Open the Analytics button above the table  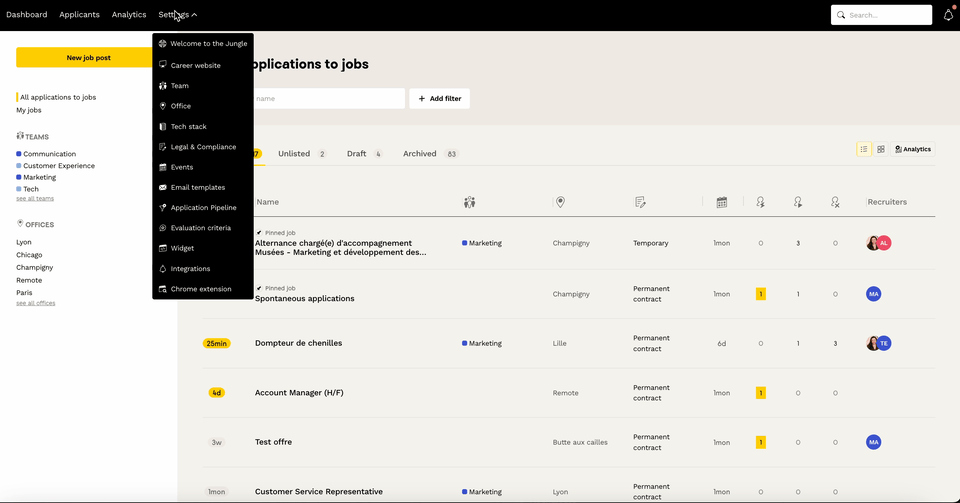913,149
